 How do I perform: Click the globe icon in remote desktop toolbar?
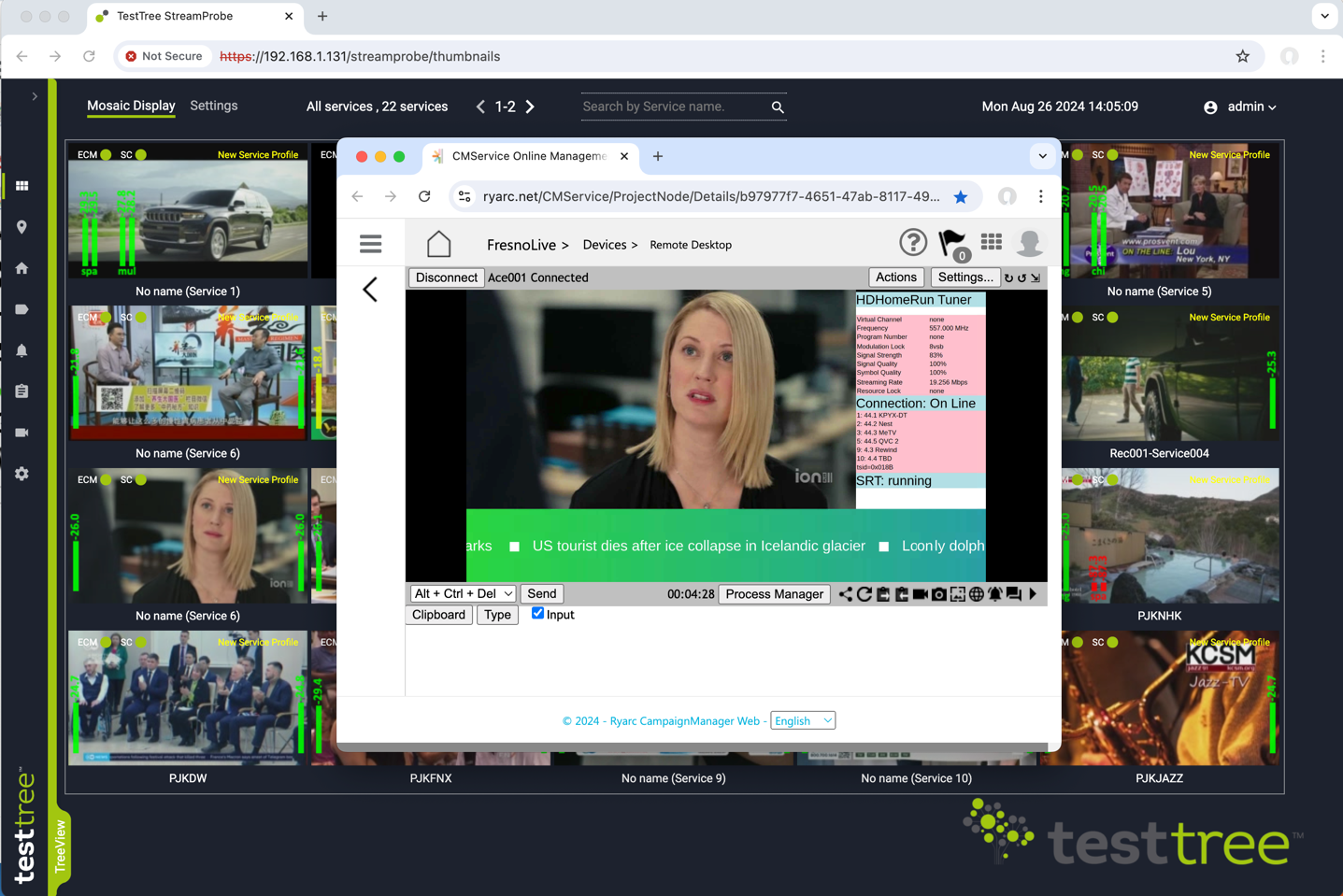coord(977,594)
